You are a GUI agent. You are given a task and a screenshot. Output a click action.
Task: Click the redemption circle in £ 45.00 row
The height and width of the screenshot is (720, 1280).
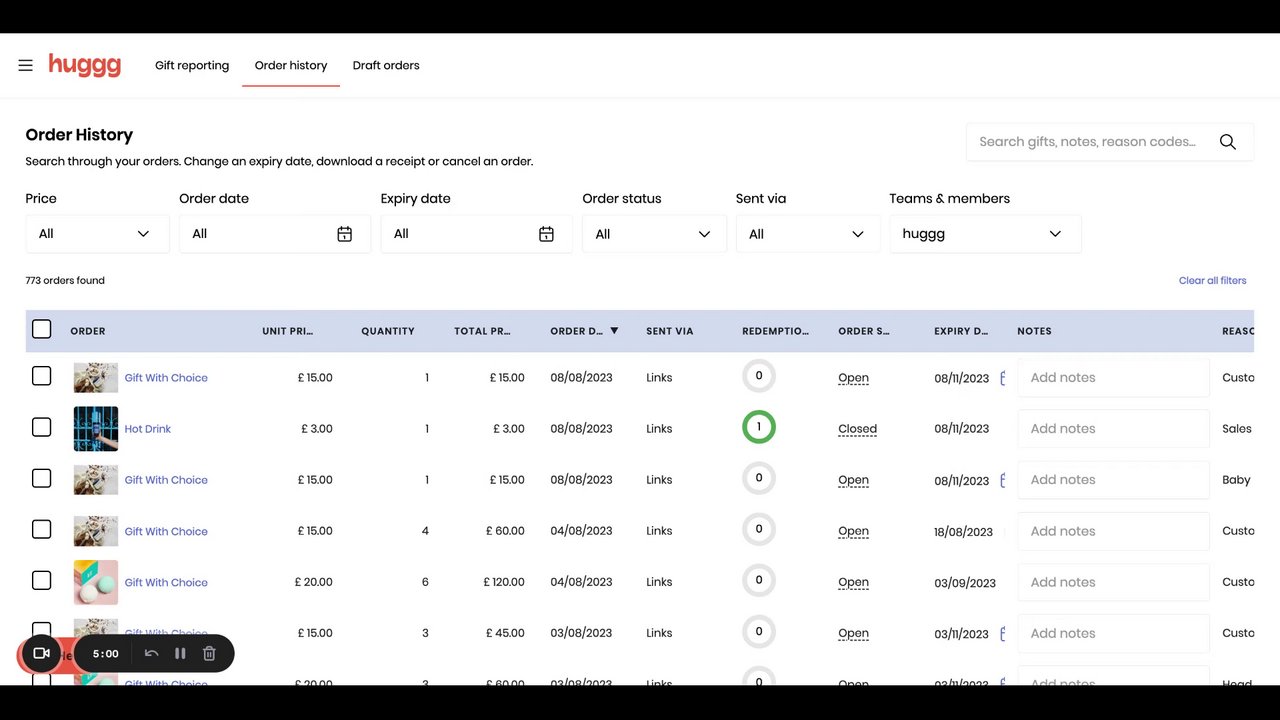point(759,631)
